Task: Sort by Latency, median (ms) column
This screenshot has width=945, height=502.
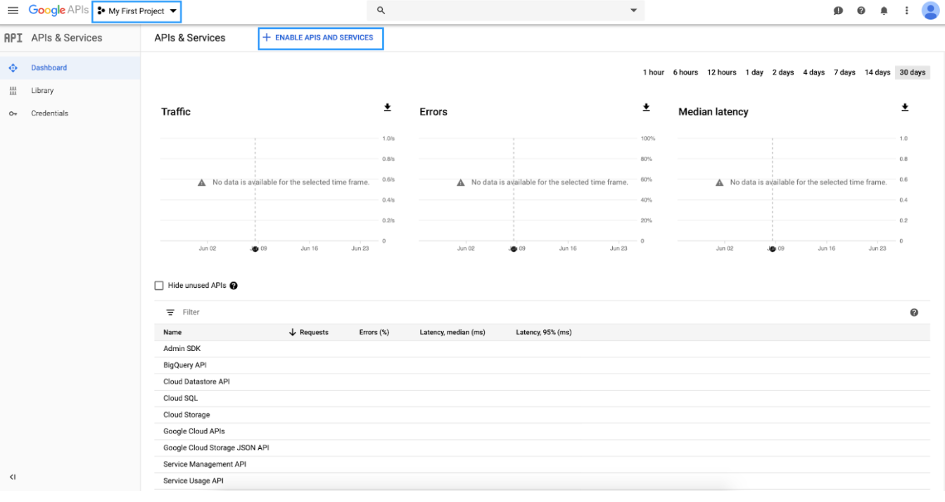Action: [452, 332]
